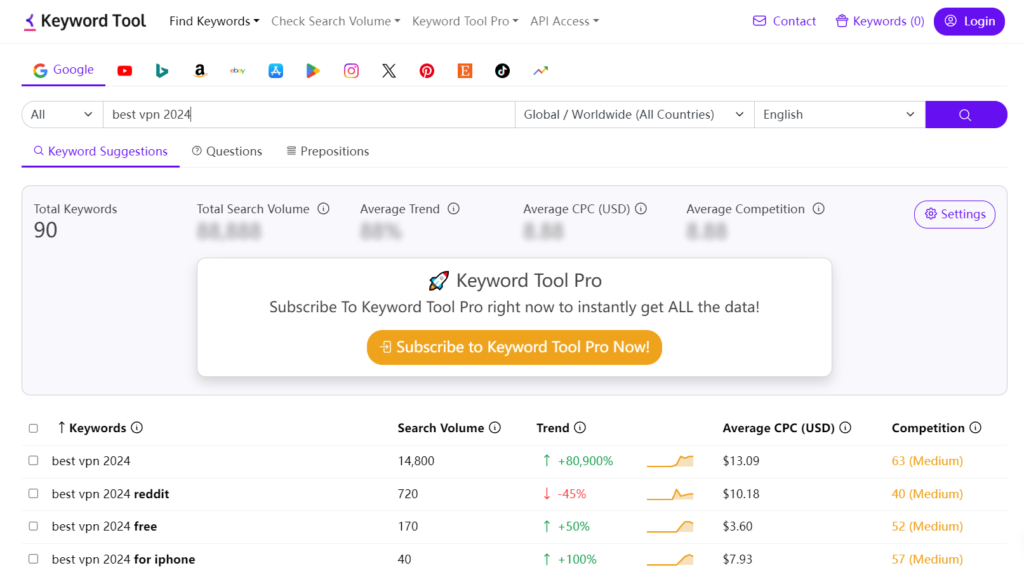This screenshot has width=1024, height=568.
Task: Click the purple search button
Action: coord(966,114)
